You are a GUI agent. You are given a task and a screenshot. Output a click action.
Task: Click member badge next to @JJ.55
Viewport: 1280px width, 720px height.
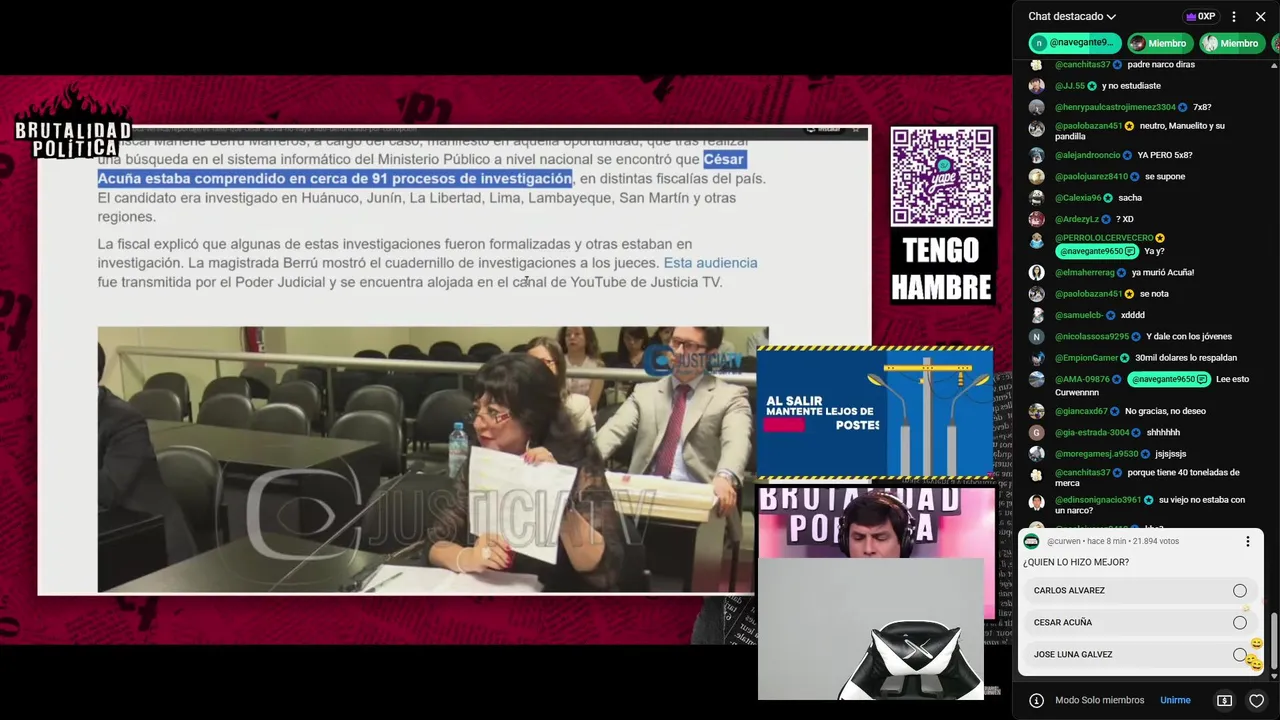pyautogui.click(x=1092, y=86)
